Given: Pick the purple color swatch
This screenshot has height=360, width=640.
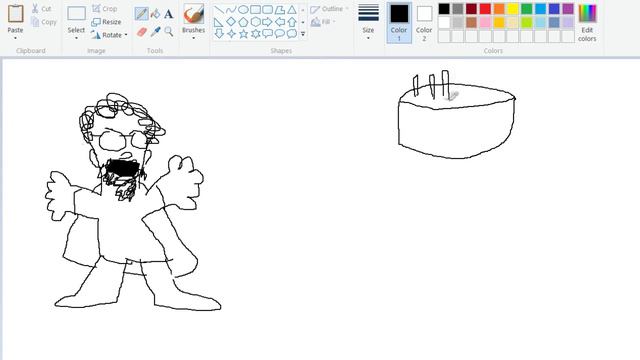Looking at the screenshot, I should point(568,9).
